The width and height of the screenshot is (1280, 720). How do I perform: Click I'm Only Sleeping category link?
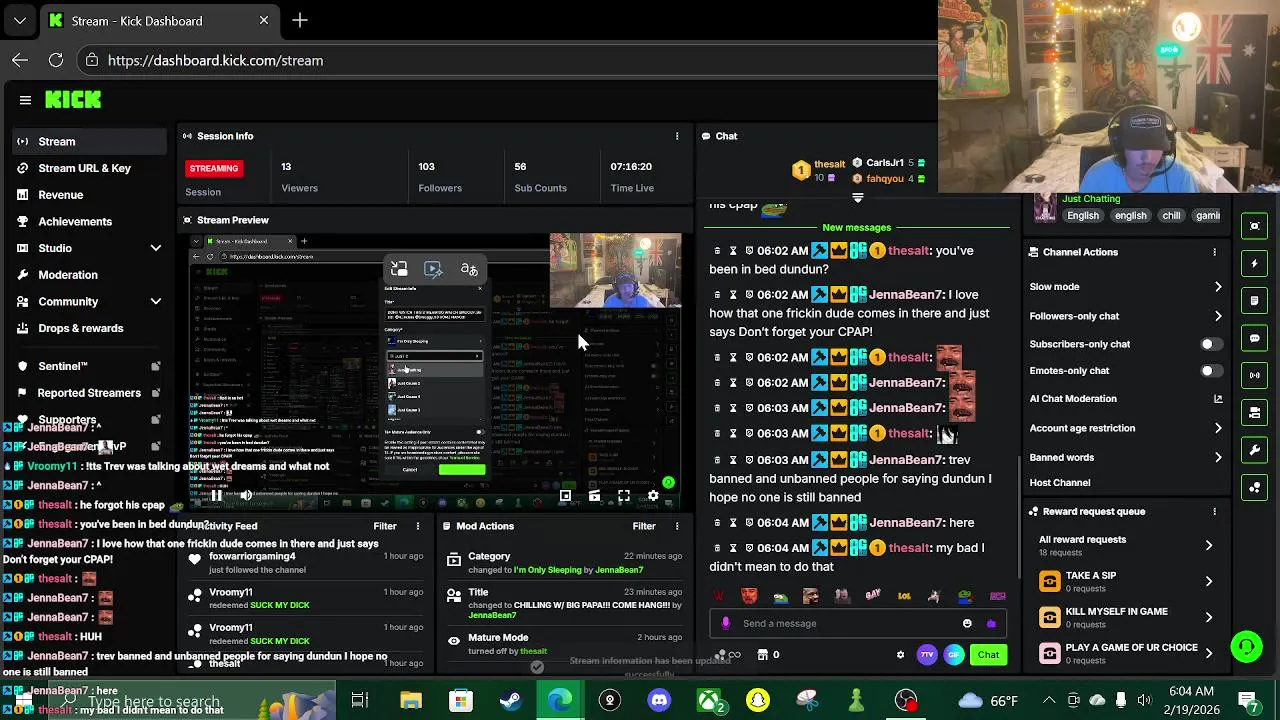[x=547, y=570]
